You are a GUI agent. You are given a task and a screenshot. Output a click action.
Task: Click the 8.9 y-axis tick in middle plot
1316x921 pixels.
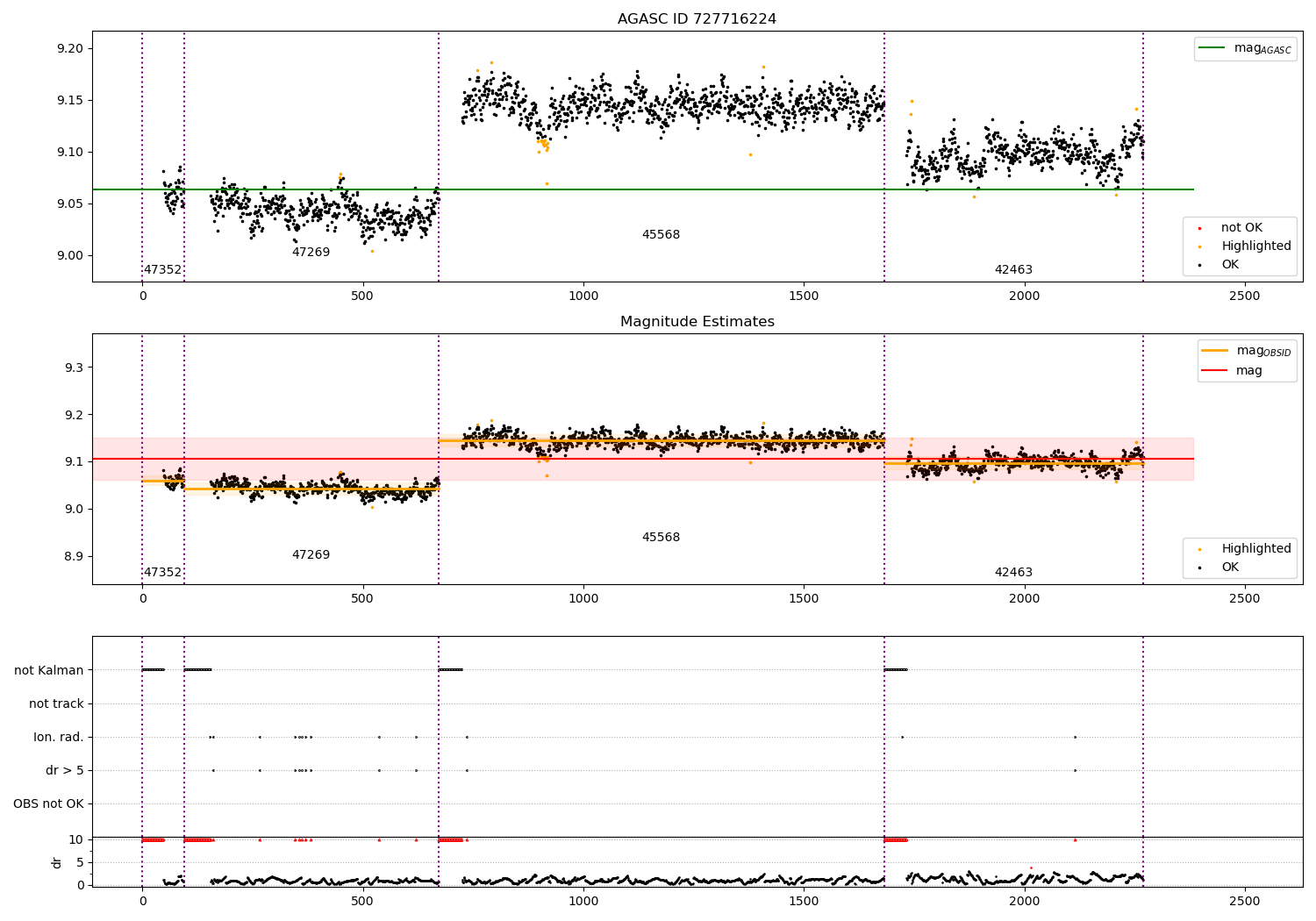pos(74,556)
